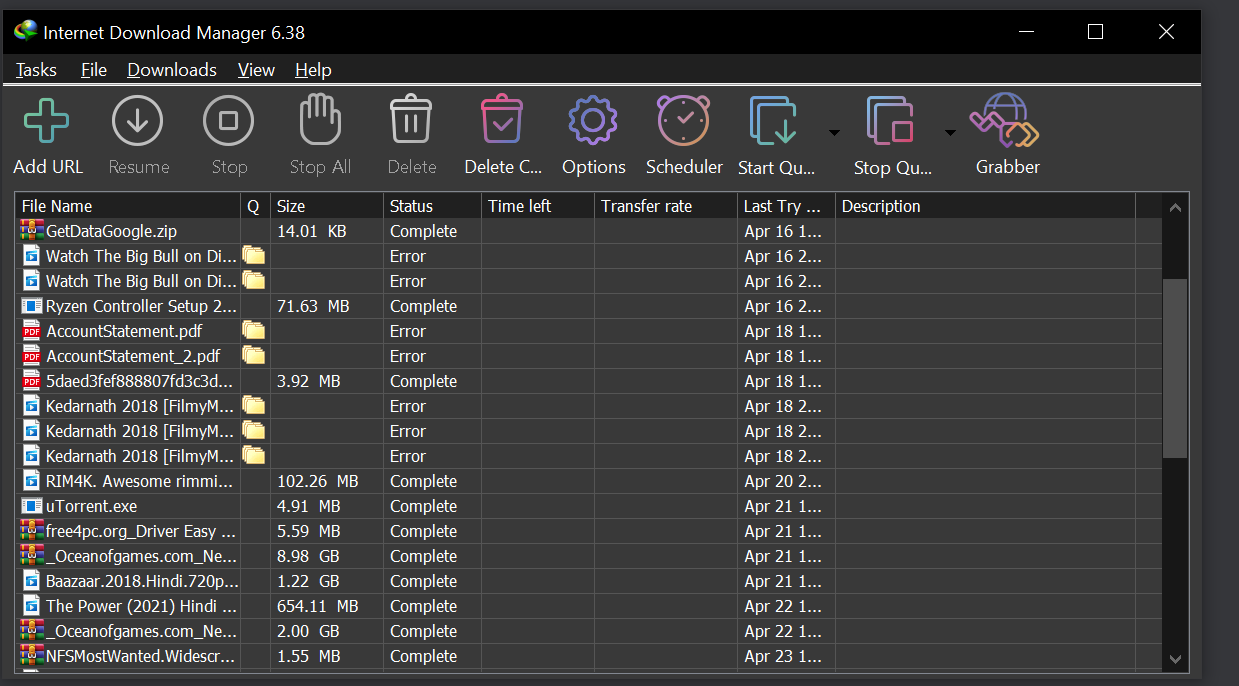Select the GetDataGoogle.zip download row
Screen dimensions: 1239x686
590,231
